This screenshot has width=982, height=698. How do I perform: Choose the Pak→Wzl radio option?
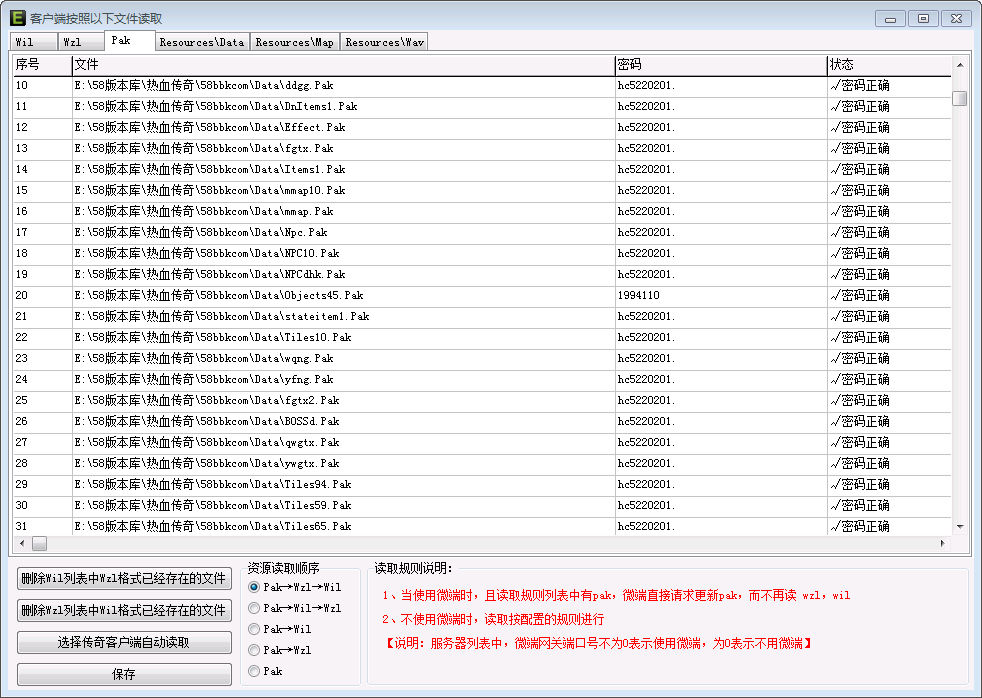(254, 650)
